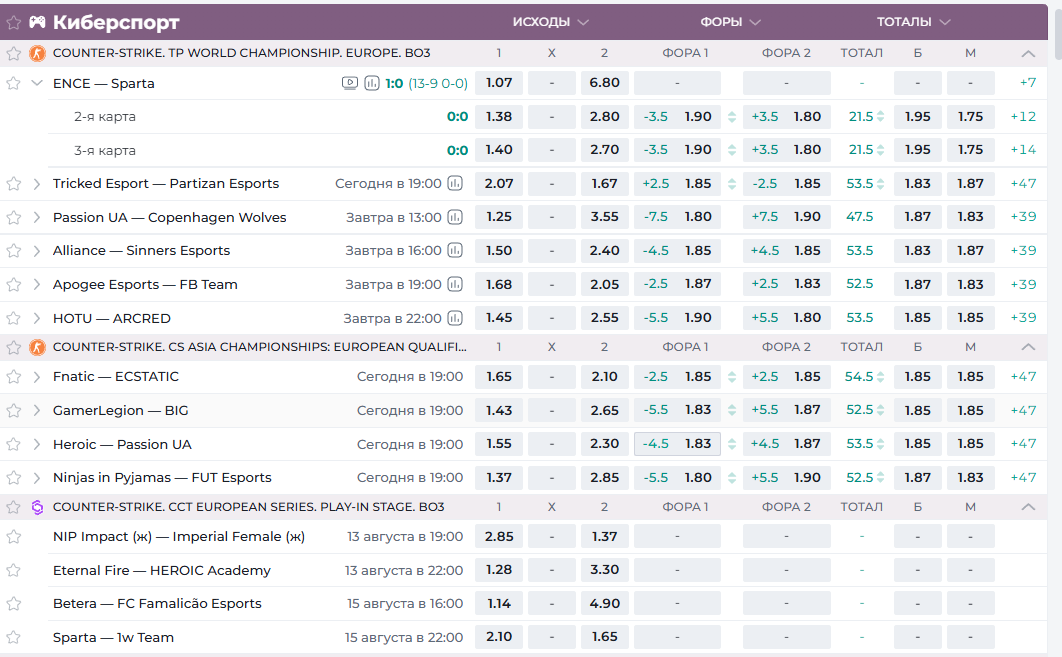This screenshot has height=657, width=1062.
Task: Favorite the CS Asia Championships league star
Action: point(14,347)
